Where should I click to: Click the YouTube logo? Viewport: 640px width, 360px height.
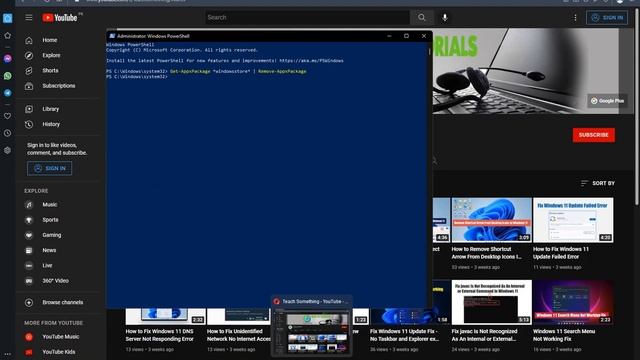(60, 18)
